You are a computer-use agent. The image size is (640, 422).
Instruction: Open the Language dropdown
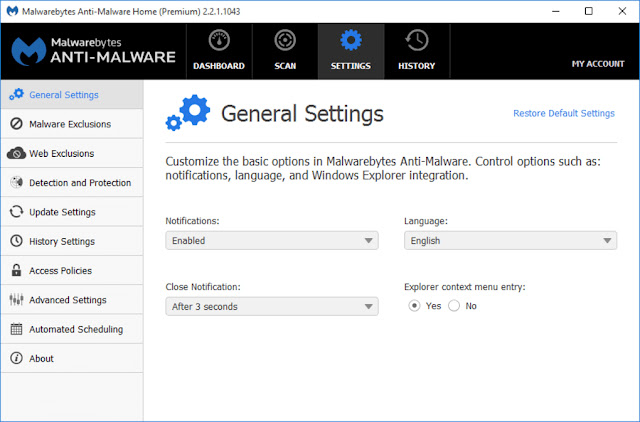pos(511,240)
